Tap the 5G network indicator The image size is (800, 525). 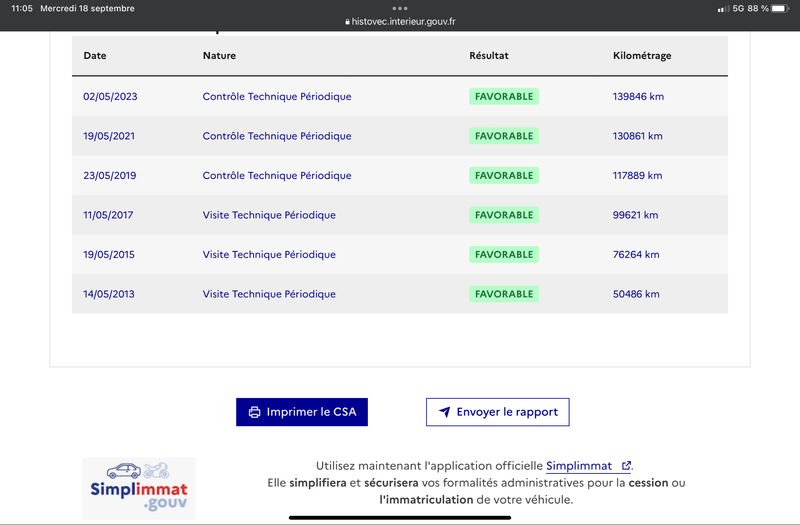(738, 9)
